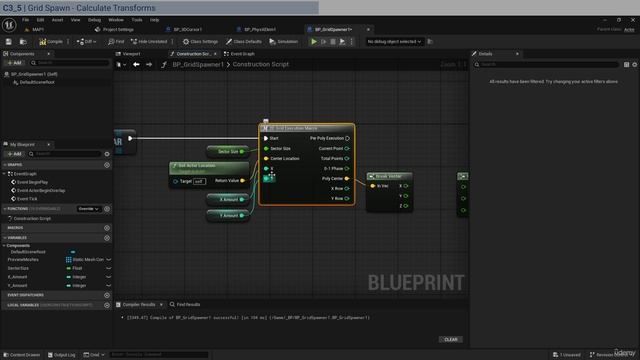
Task: Add a new graph with the plus icon
Action: (107, 165)
